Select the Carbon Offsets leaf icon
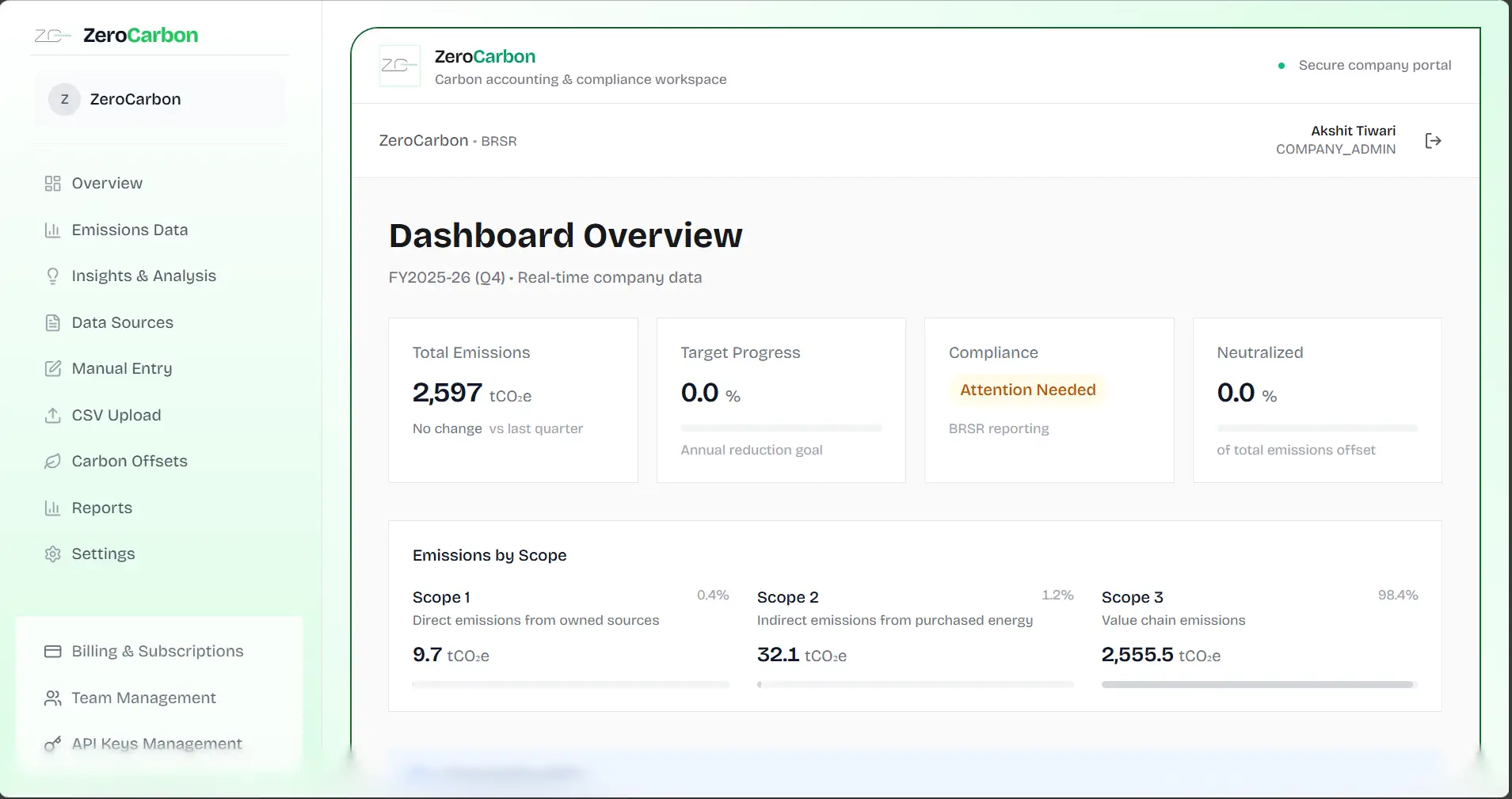This screenshot has height=799, width=1512. 52,461
